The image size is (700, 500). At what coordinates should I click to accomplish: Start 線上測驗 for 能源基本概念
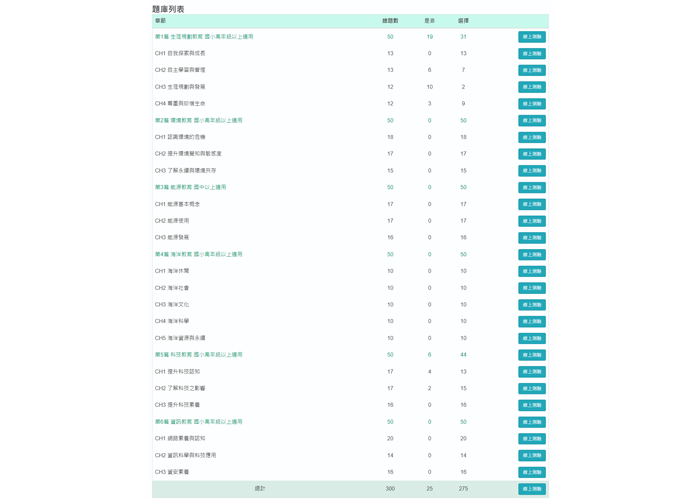531,204
